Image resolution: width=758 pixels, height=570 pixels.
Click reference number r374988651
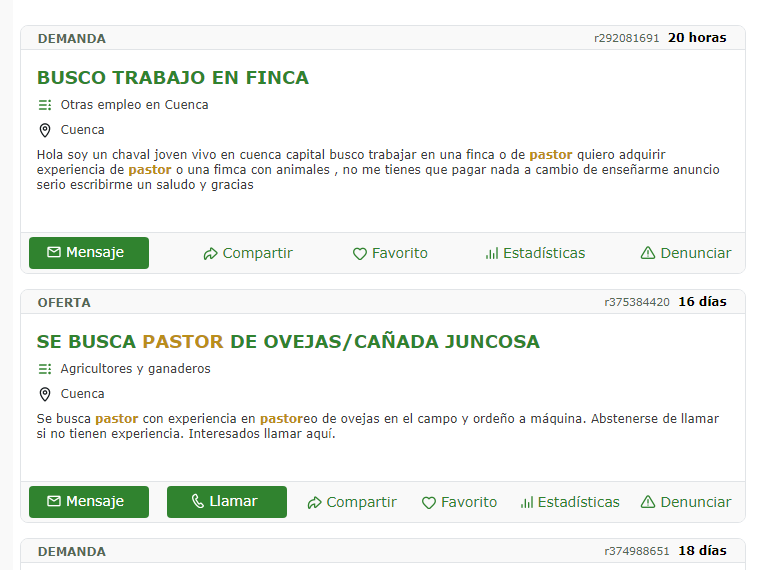tap(637, 552)
